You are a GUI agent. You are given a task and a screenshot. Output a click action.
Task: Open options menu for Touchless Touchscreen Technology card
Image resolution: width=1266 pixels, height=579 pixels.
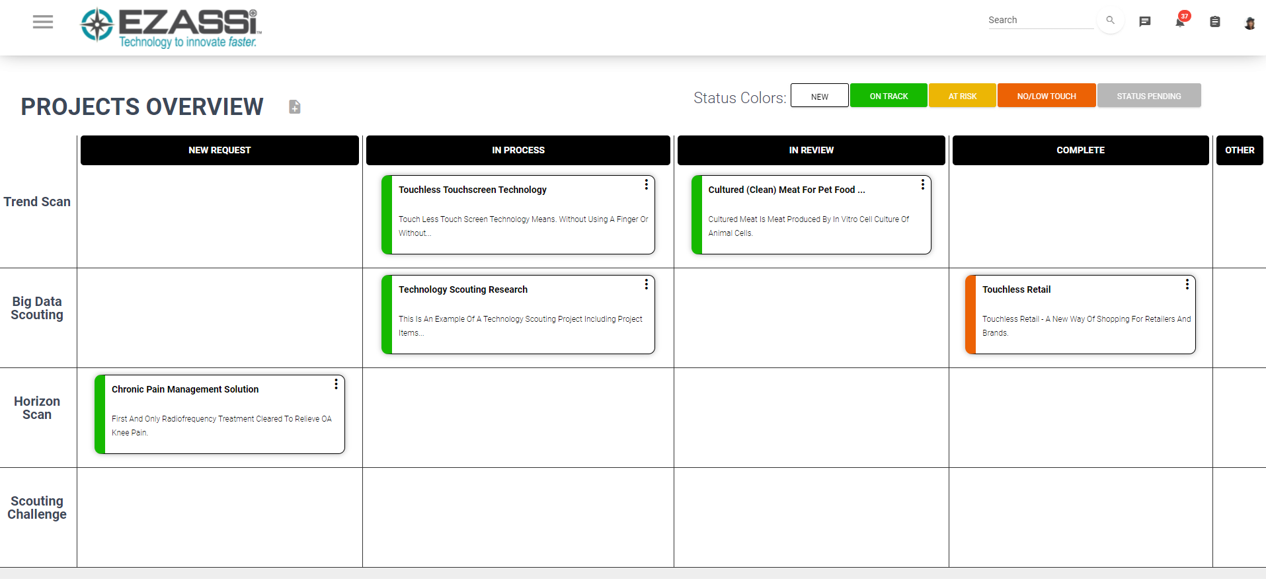tap(646, 185)
